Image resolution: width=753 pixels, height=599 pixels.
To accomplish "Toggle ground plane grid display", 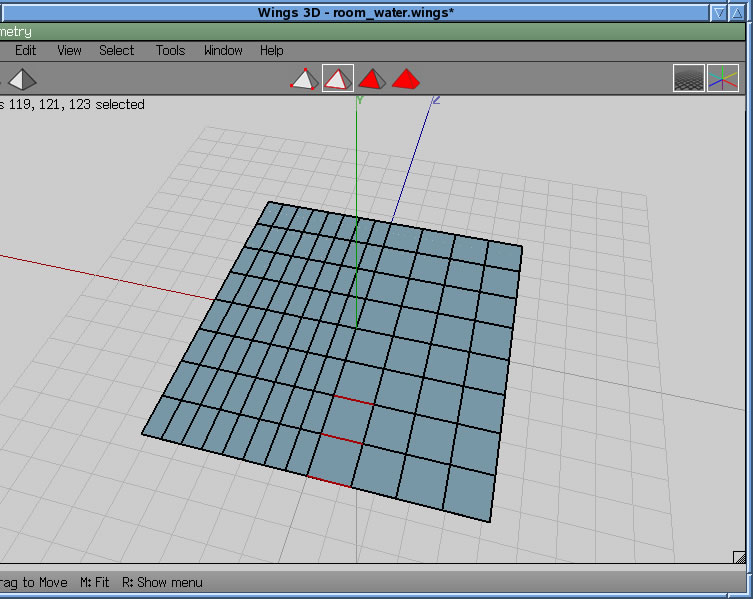I will [688, 78].
